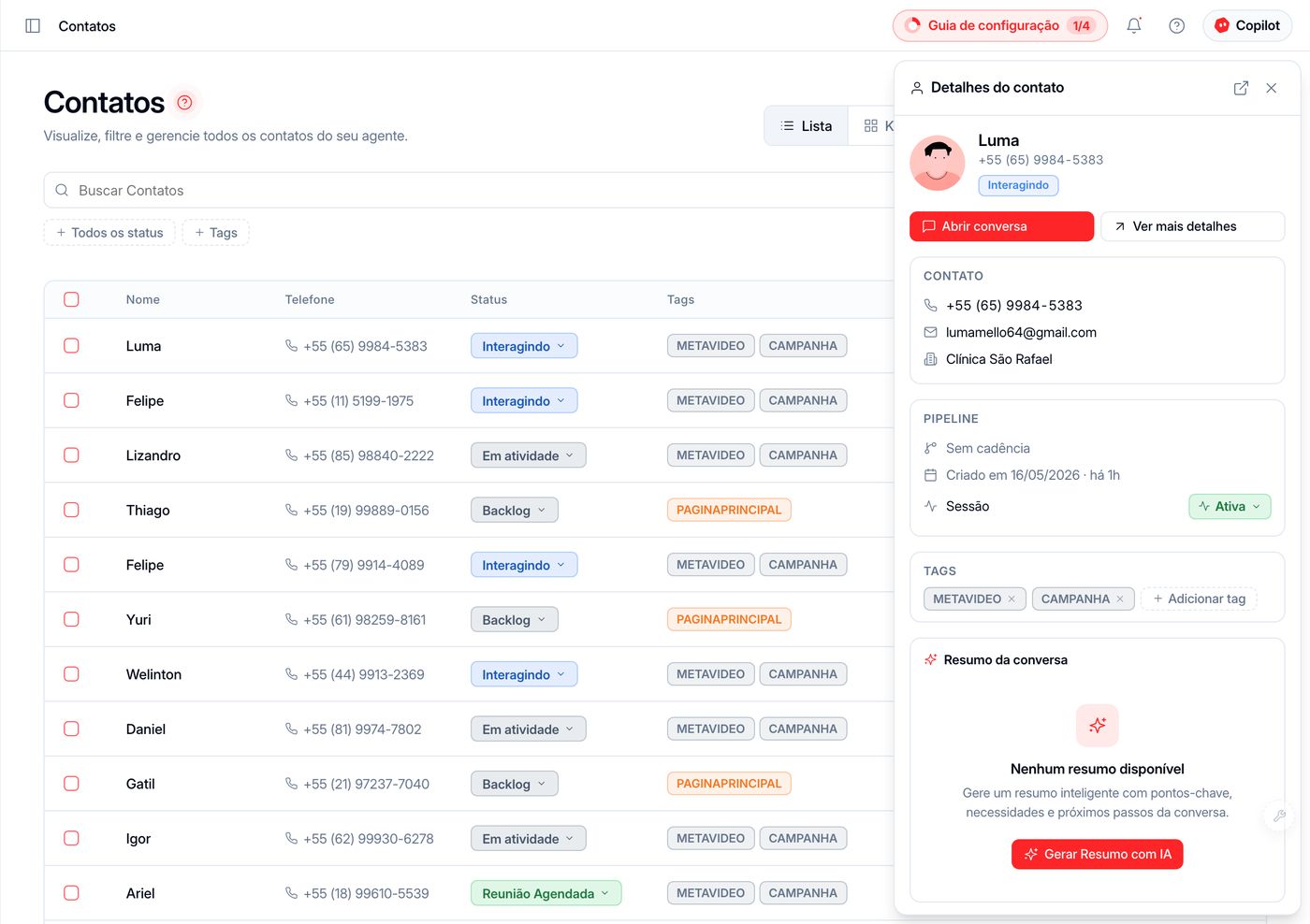Check the box for Yuri
Image resolution: width=1310 pixels, height=924 pixels.
71,620
